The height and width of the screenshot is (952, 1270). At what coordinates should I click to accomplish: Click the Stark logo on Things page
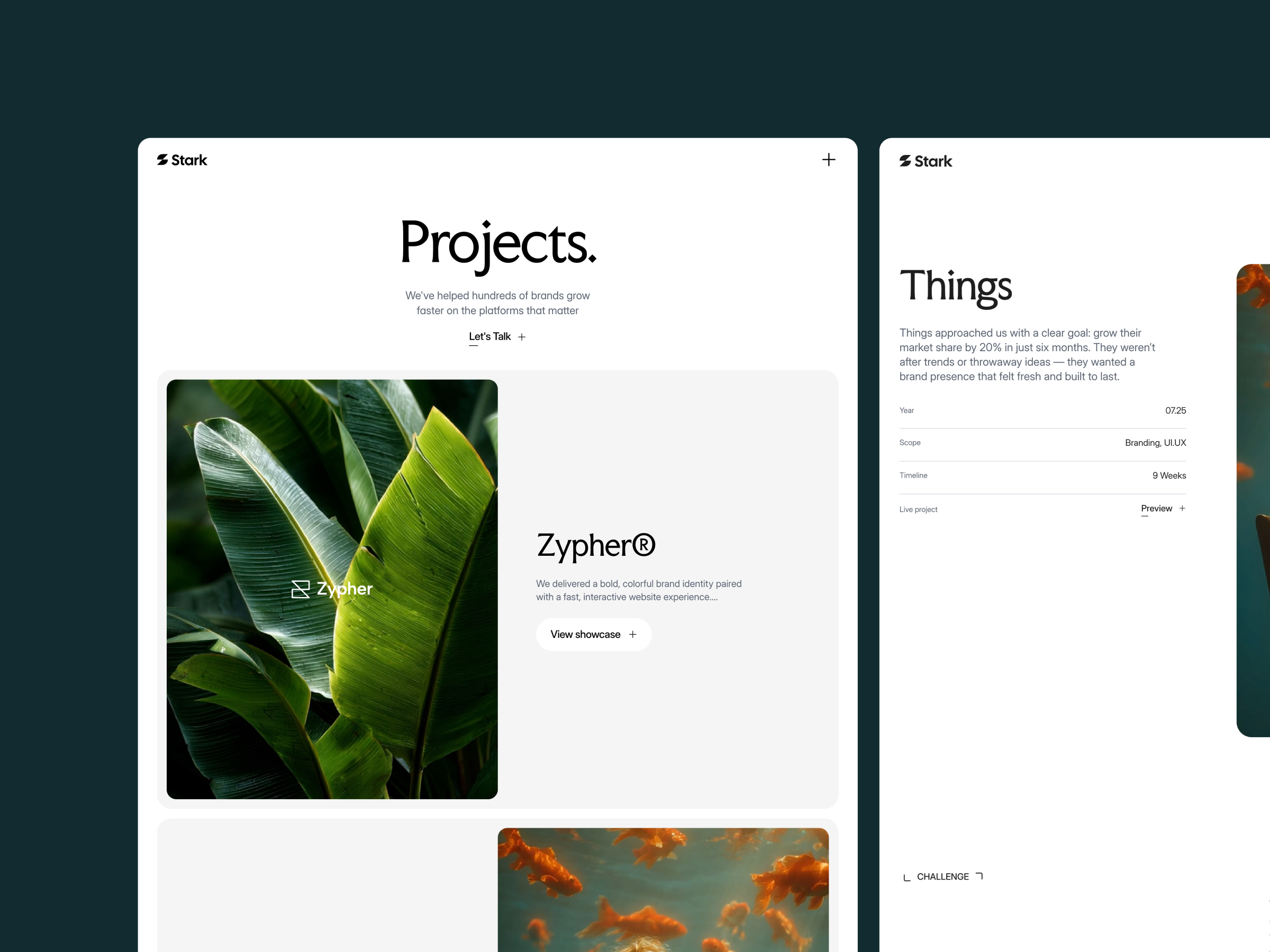point(926,161)
